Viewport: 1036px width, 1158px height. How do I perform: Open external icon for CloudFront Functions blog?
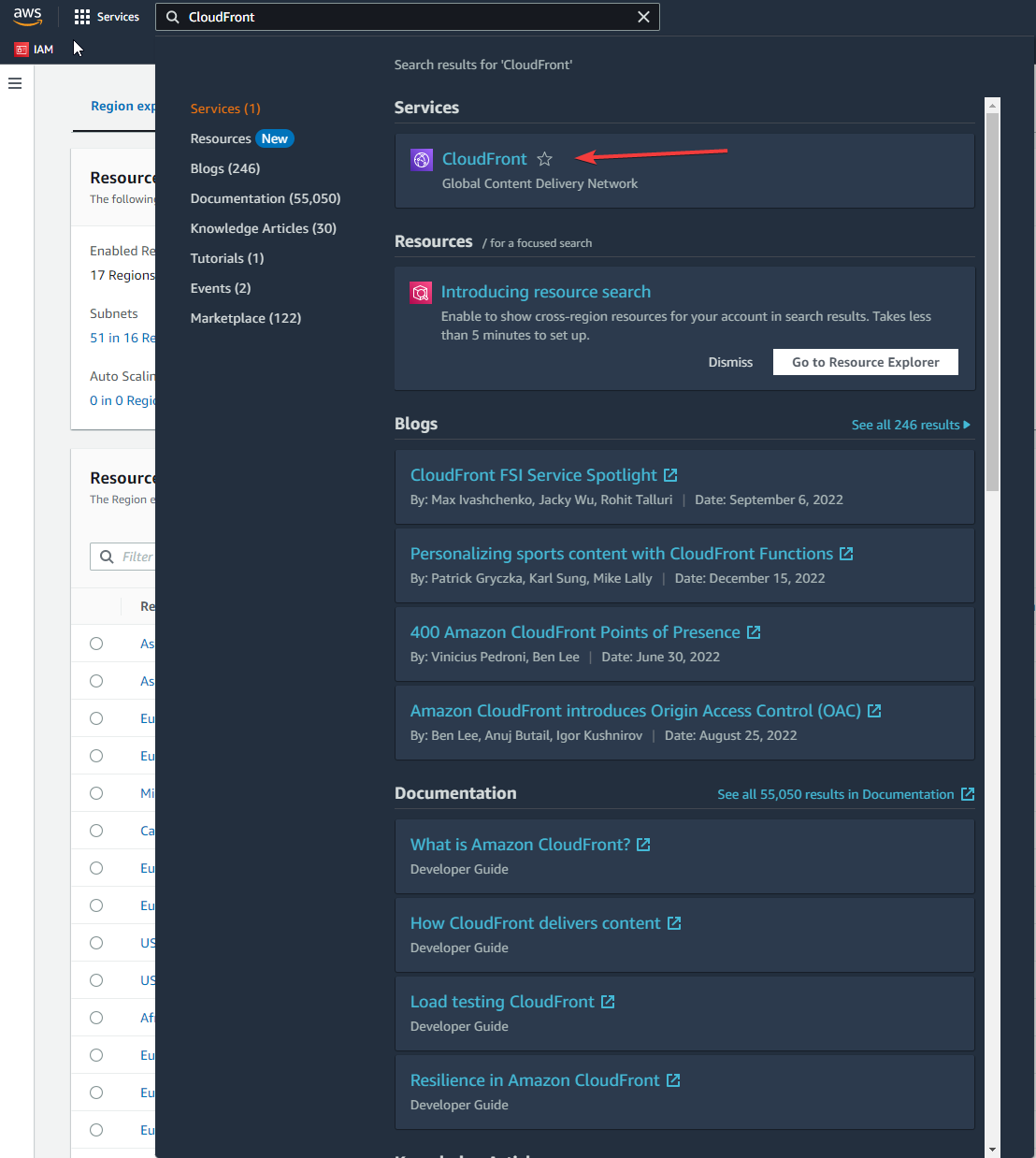[x=846, y=554]
